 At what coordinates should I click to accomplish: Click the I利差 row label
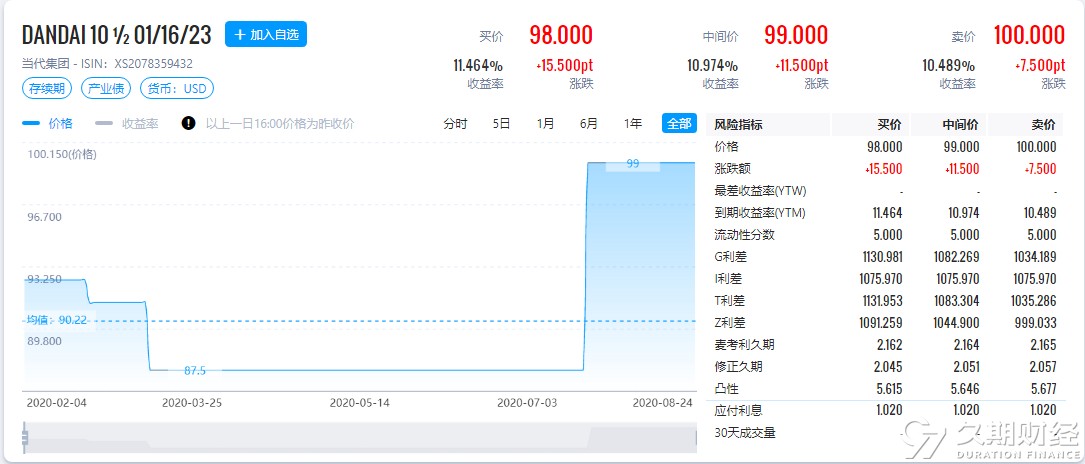coord(728,279)
